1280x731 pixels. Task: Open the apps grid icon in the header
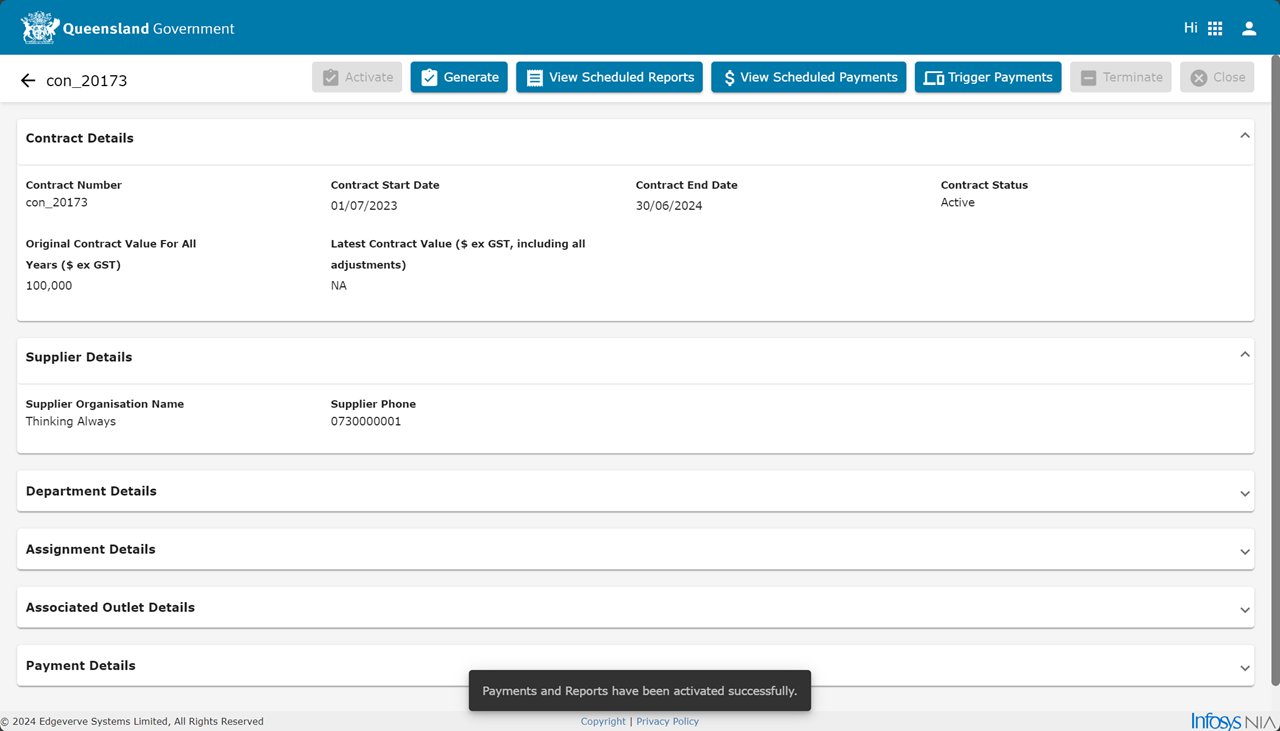(1215, 28)
